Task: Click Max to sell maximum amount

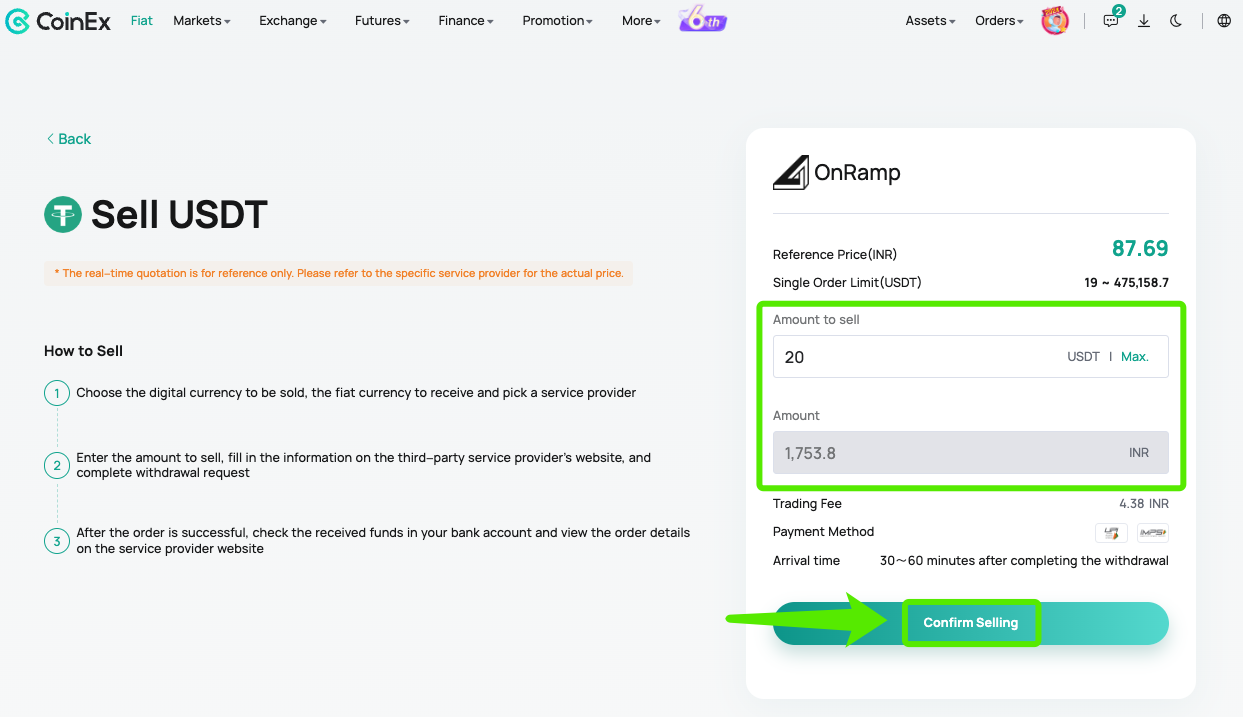Action: 1135,356
